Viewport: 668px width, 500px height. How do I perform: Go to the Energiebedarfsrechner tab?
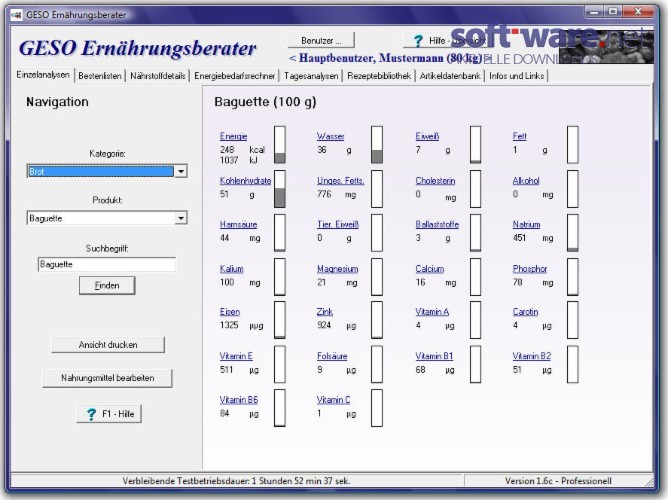[x=234, y=76]
